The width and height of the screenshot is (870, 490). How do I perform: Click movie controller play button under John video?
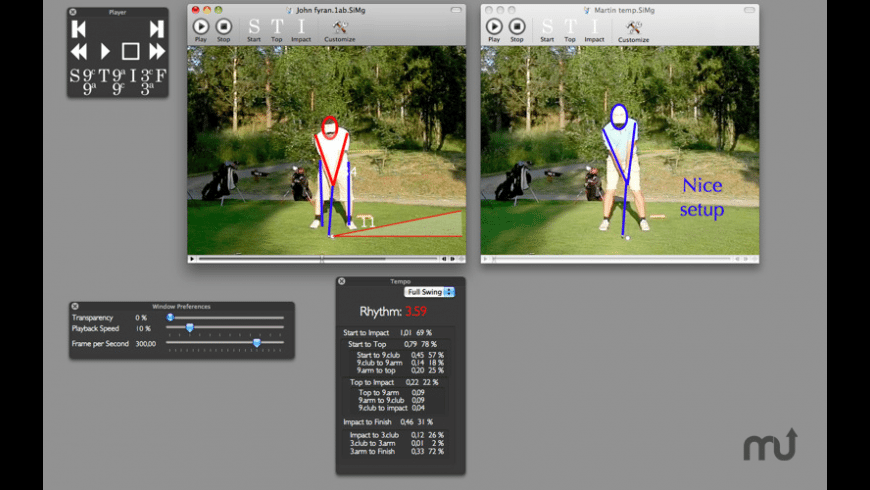(192, 259)
